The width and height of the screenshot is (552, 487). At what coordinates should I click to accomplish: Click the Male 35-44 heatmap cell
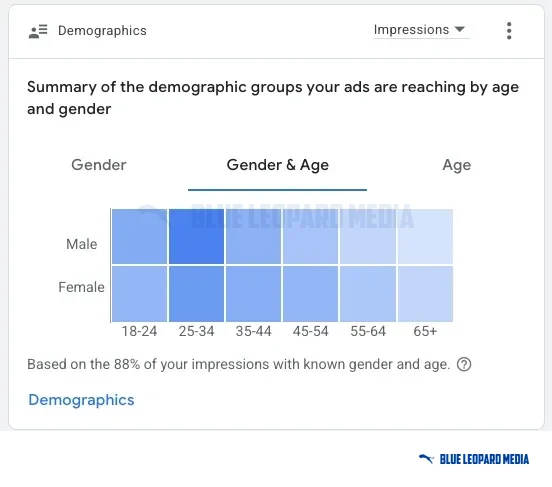(x=253, y=236)
